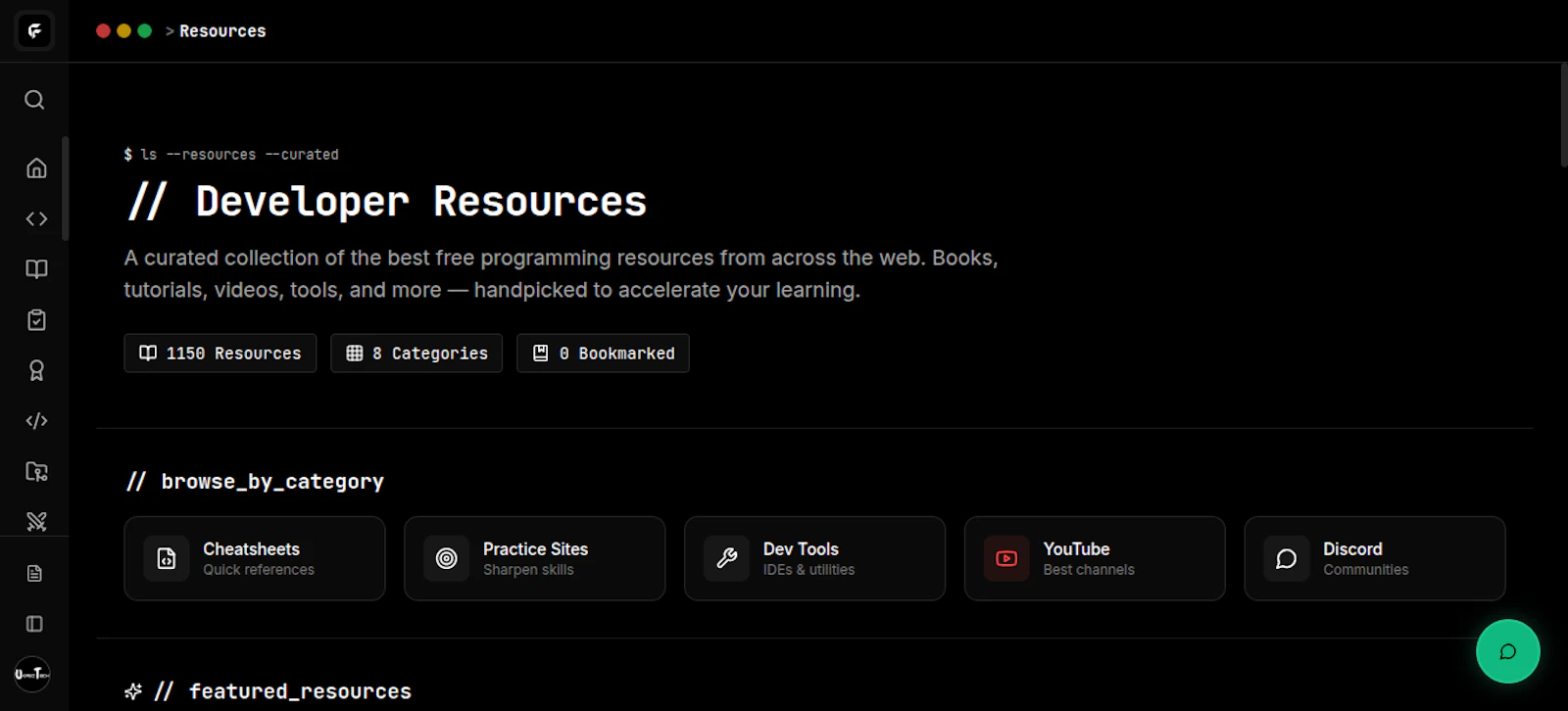Viewport: 1568px width, 711px height.
Task: Click the red window dot
Action: coord(103,30)
